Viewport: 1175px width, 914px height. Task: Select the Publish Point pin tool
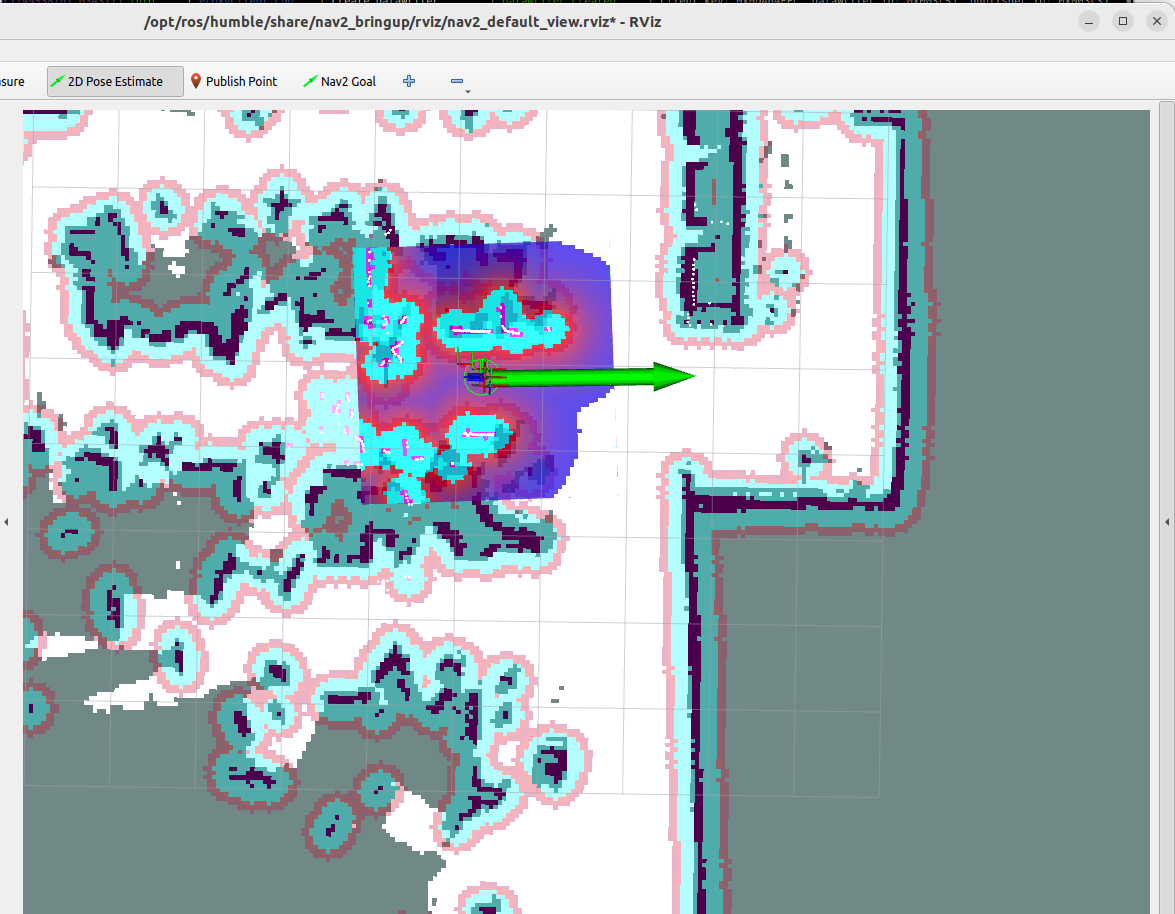click(233, 82)
